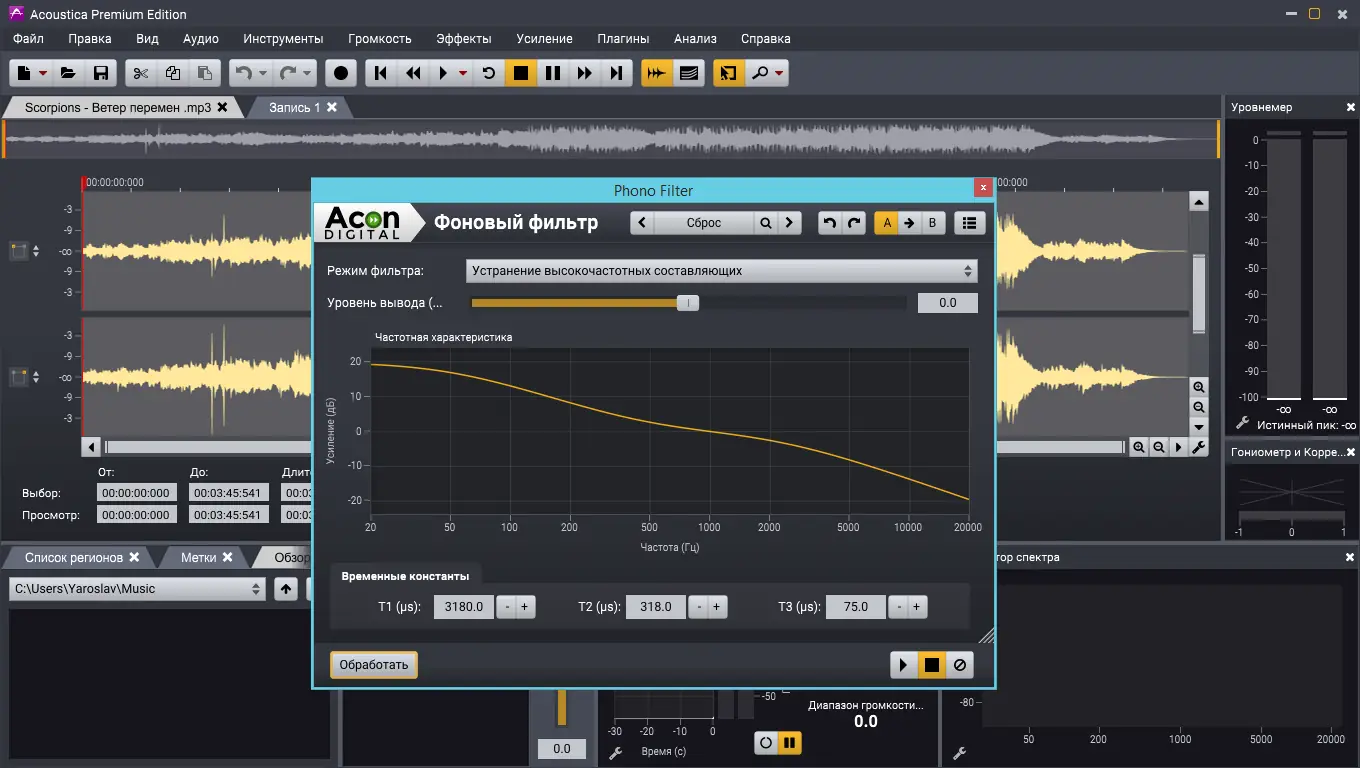Copy A settings to B with the arrow

[909, 223]
